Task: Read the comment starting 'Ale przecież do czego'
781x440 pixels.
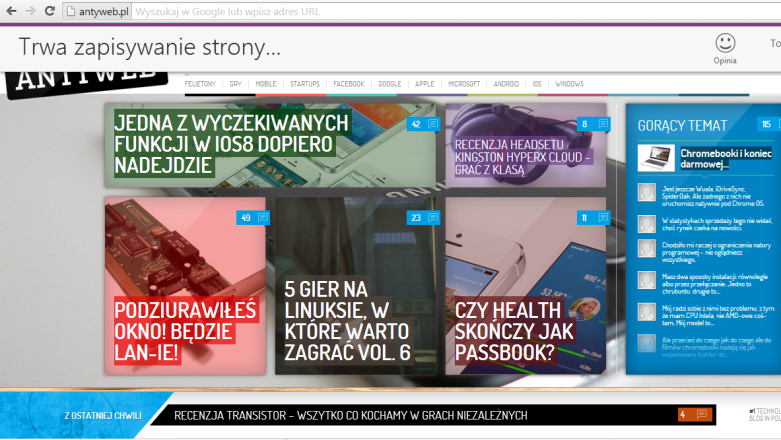Action: [716, 347]
